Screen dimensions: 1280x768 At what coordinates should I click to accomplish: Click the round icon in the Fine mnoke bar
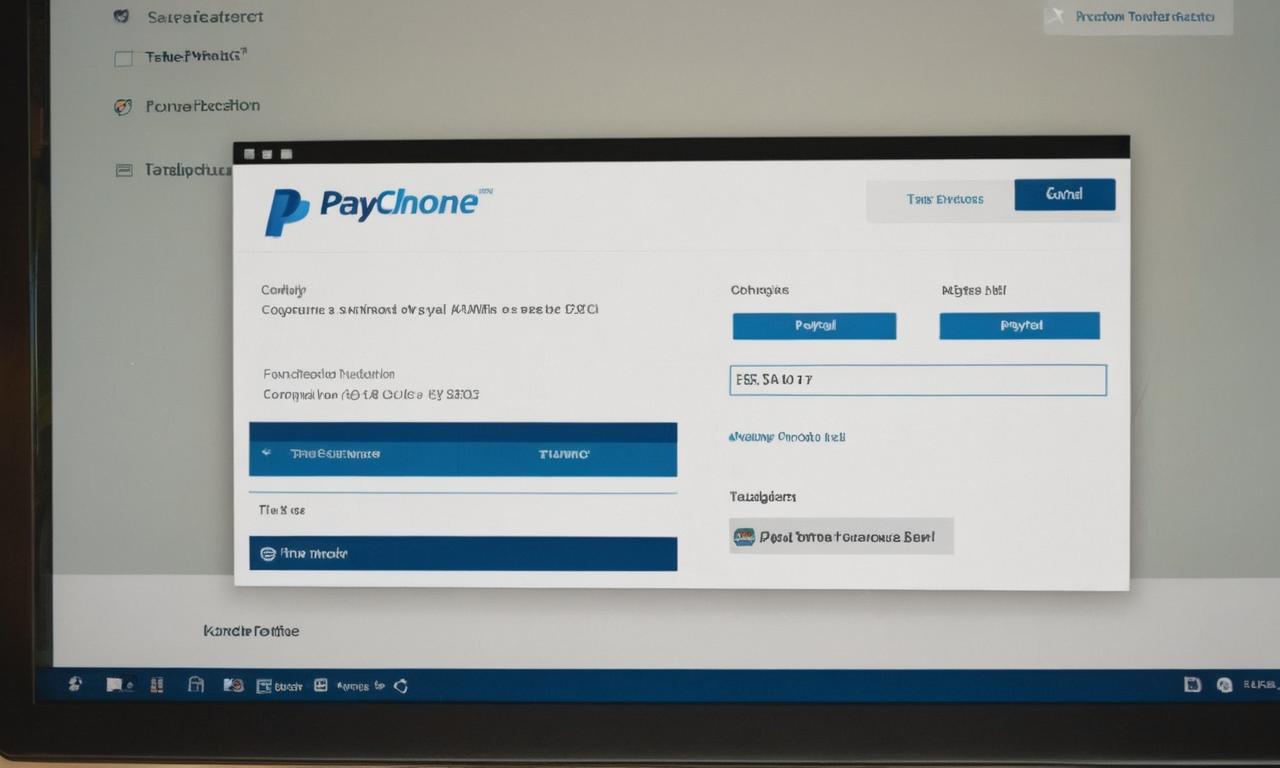267,553
